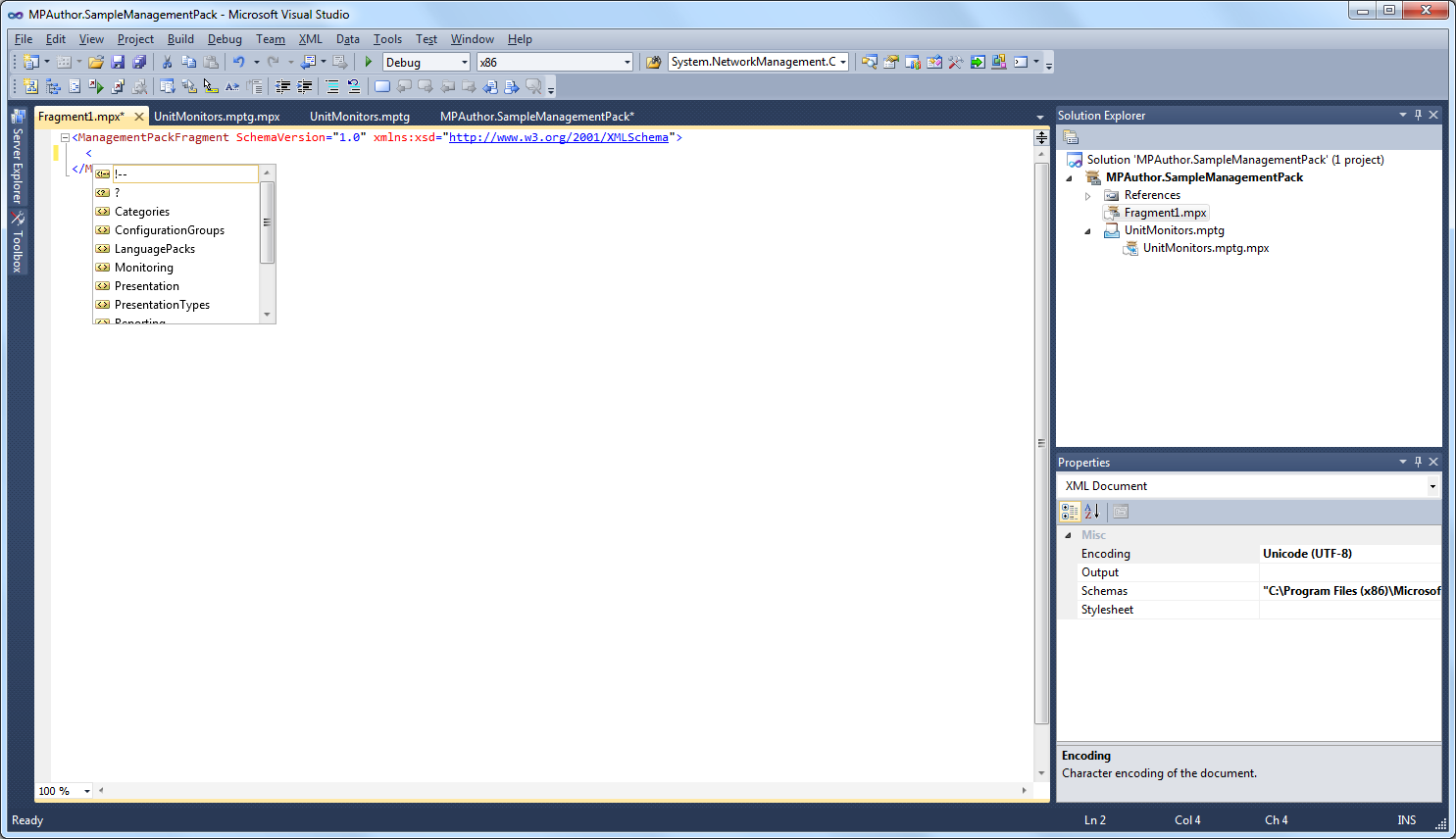Click the Solution Explorer show all files icon
Image resolution: width=1456 pixels, height=839 pixels.
(x=1071, y=137)
